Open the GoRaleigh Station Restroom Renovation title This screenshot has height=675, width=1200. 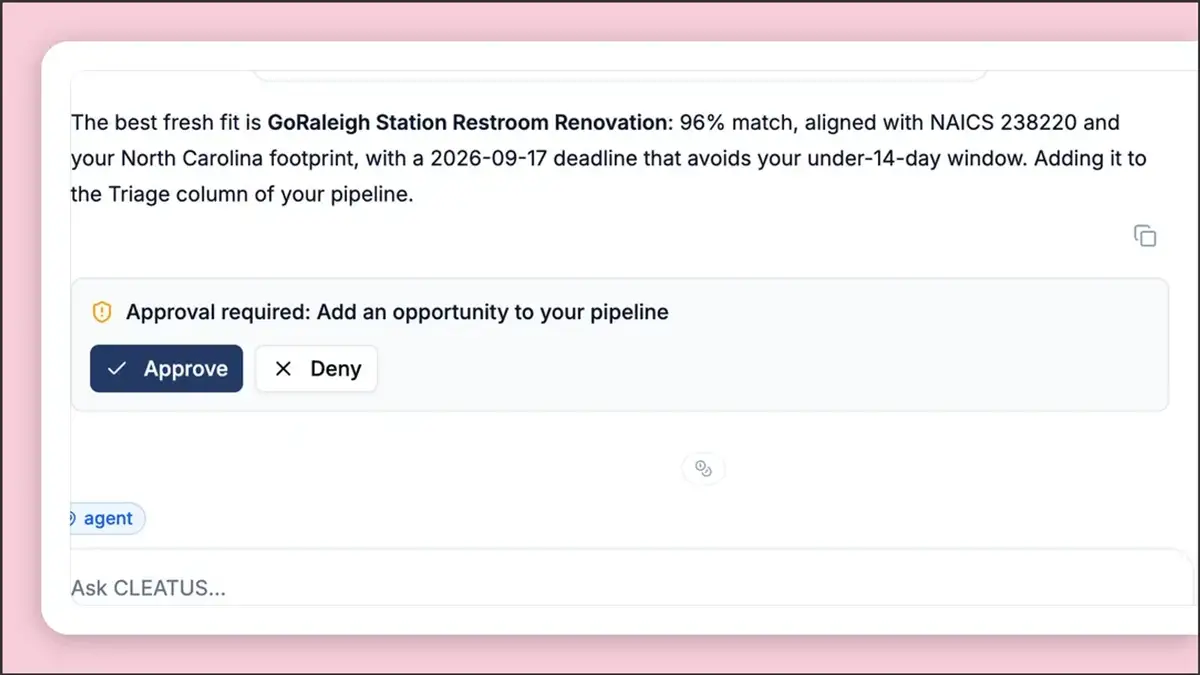point(467,123)
